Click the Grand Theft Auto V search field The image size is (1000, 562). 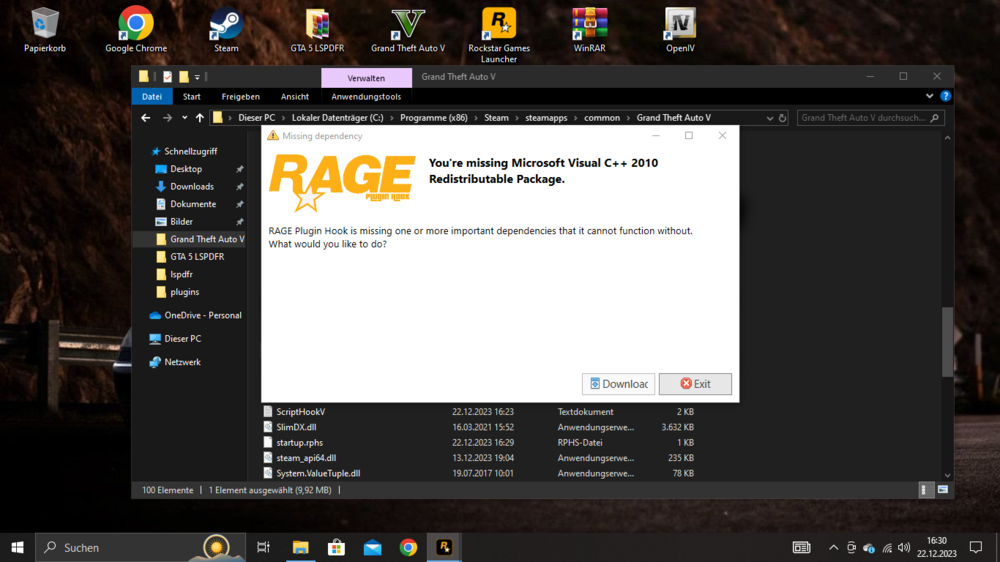click(x=864, y=118)
